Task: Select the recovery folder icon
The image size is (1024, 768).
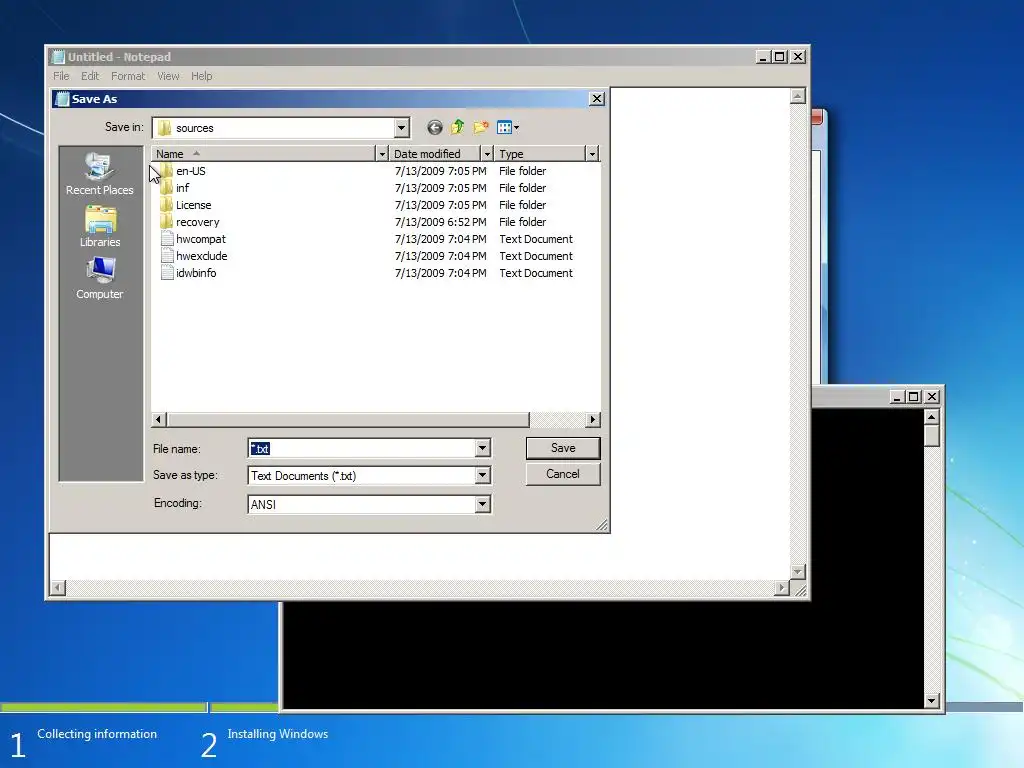Action: [167, 222]
